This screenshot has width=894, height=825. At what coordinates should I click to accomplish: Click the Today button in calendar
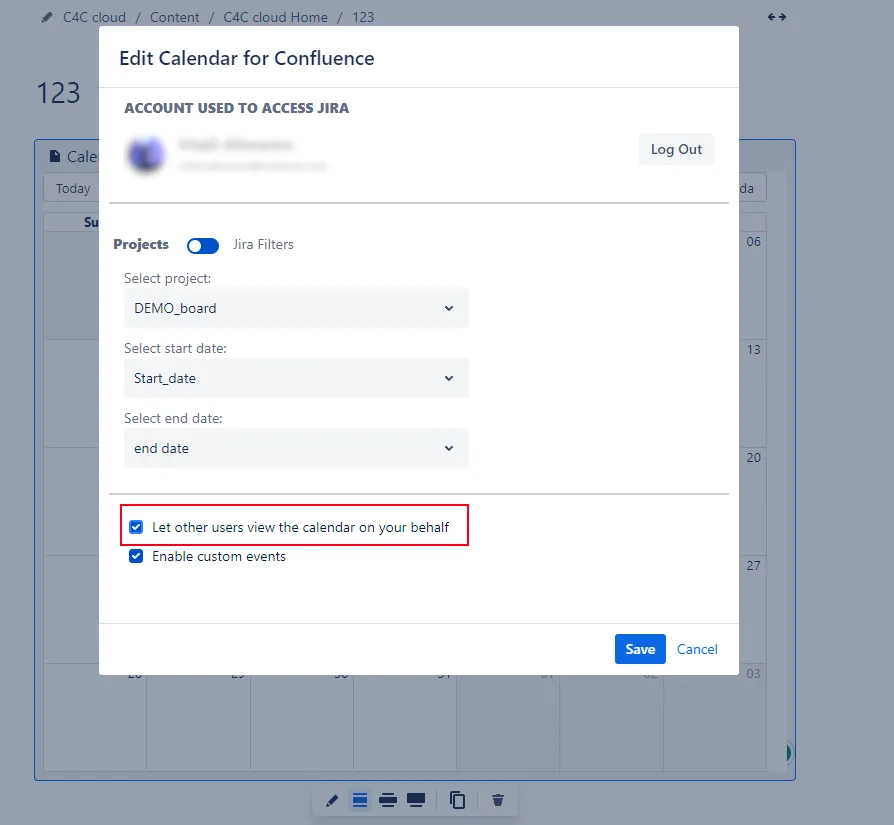(x=72, y=188)
